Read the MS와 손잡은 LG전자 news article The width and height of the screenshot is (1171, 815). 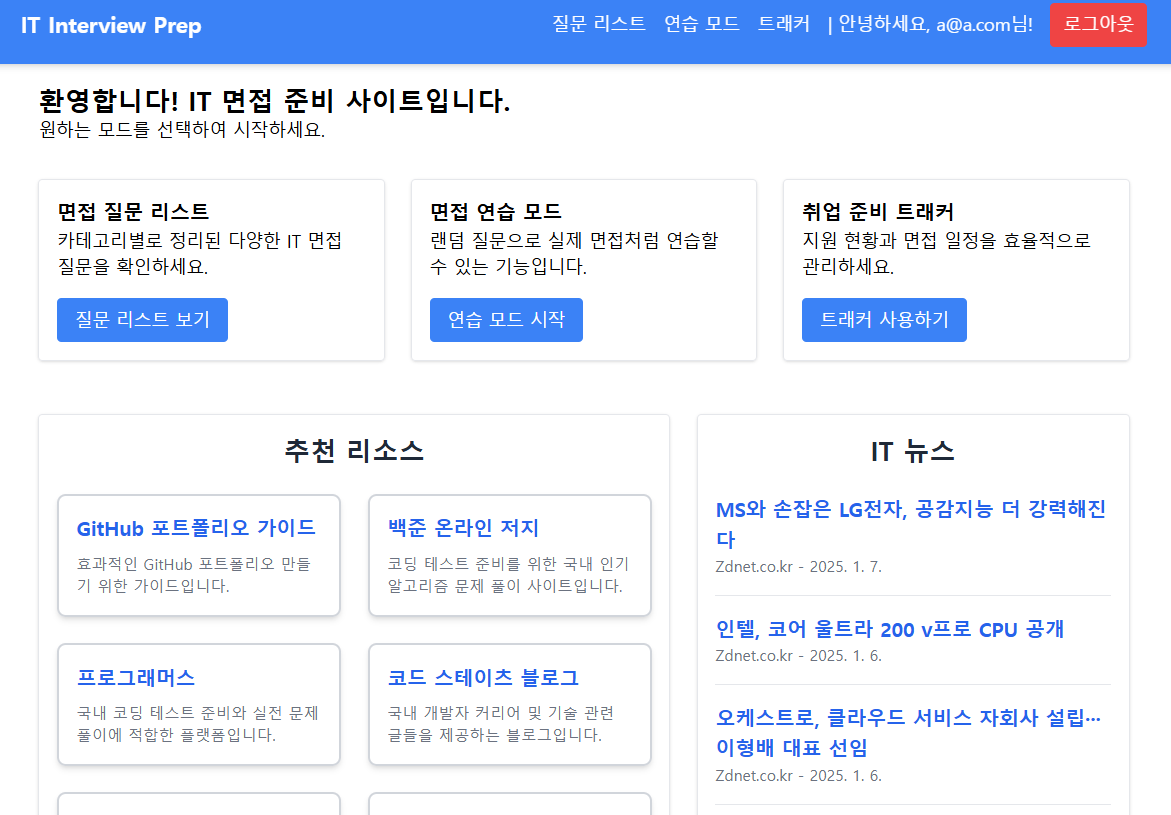[x=910, y=524]
